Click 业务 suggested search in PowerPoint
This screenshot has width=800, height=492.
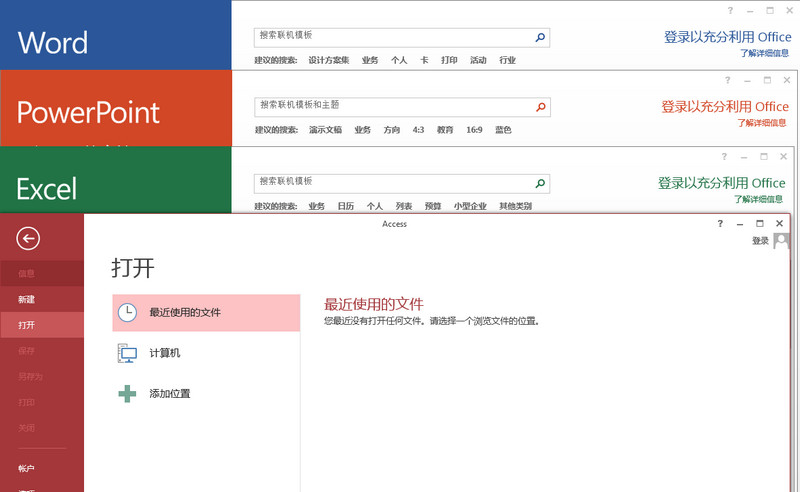click(363, 130)
